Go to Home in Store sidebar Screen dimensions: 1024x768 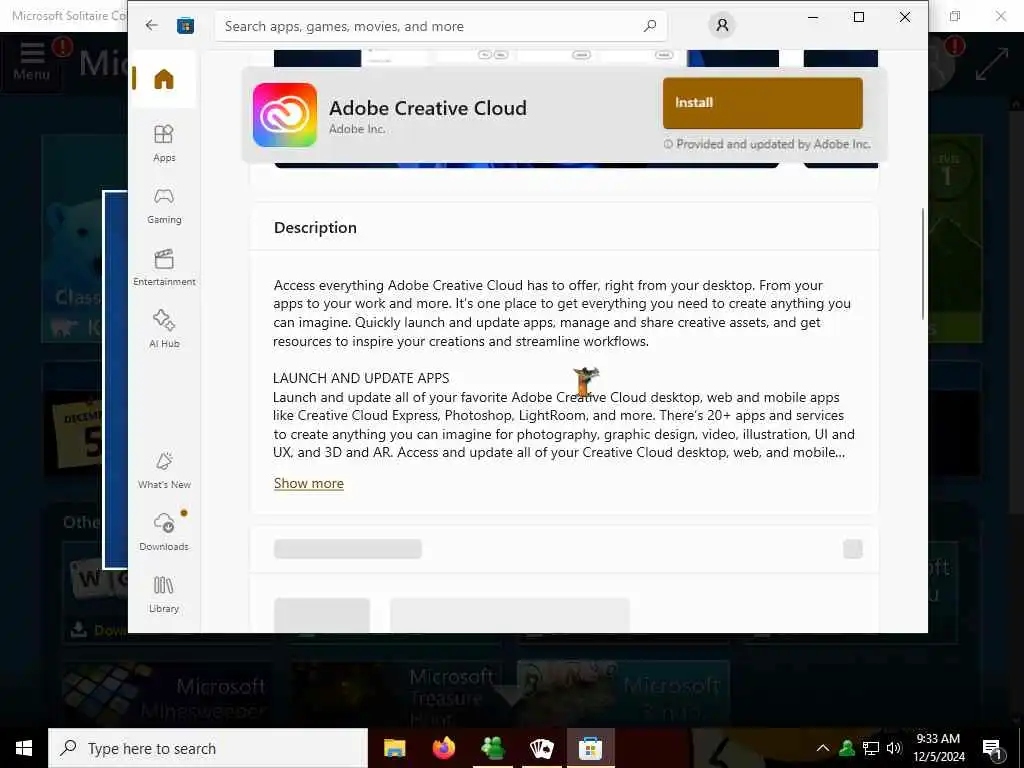[164, 79]
